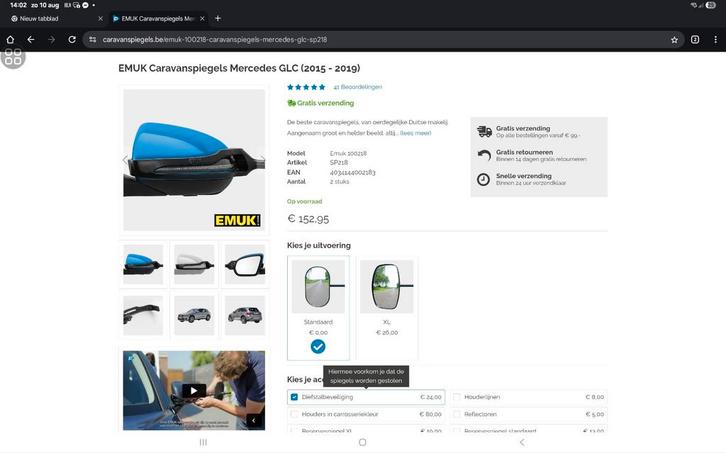
Task: Check the Houderlijnen checkbox
Action: 457,397
